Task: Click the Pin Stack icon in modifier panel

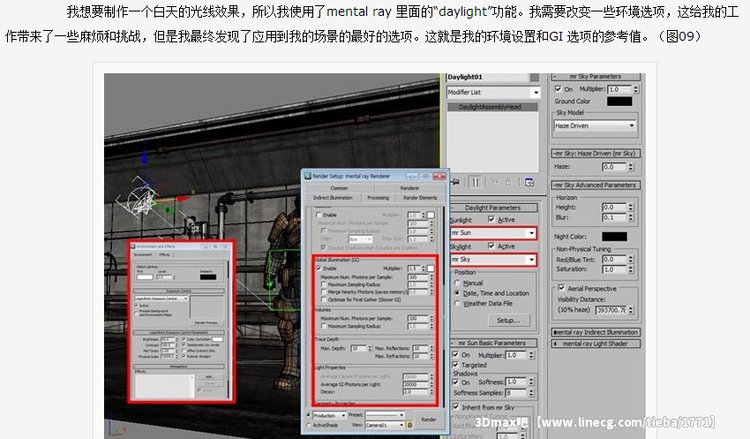Action: [455, 182]
